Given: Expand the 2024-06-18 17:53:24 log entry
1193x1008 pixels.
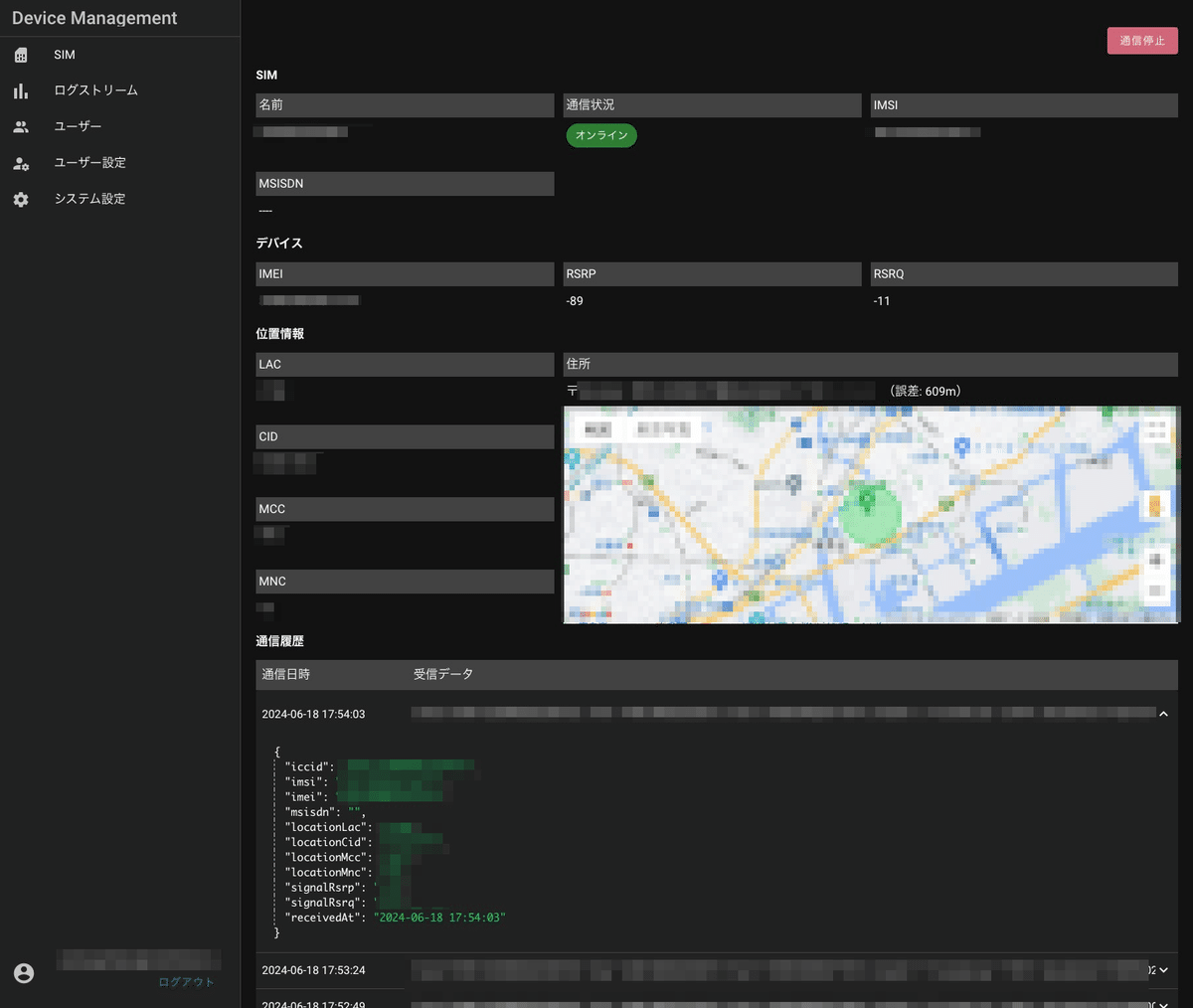Looking at the screenshot, I should coord(1162,969).
